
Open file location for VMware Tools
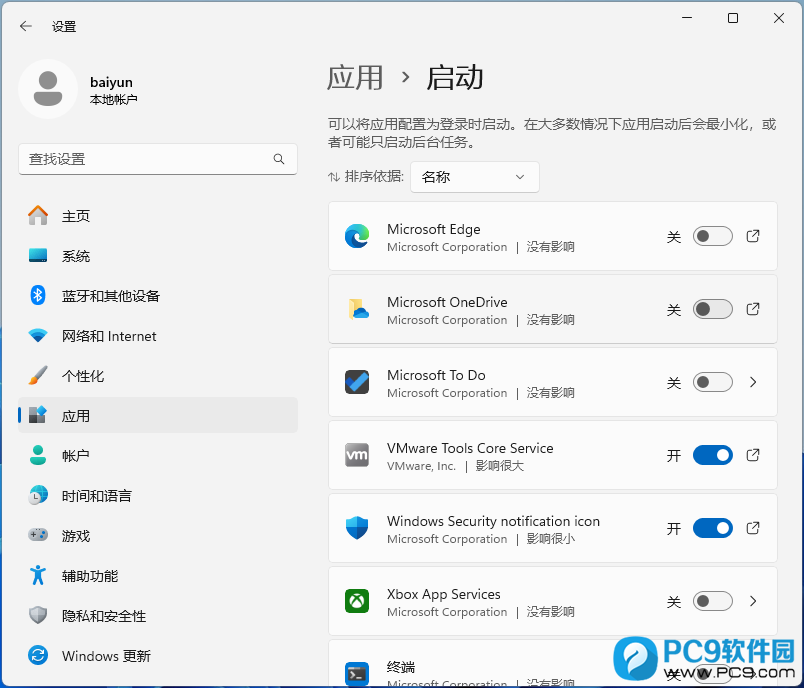753,455
